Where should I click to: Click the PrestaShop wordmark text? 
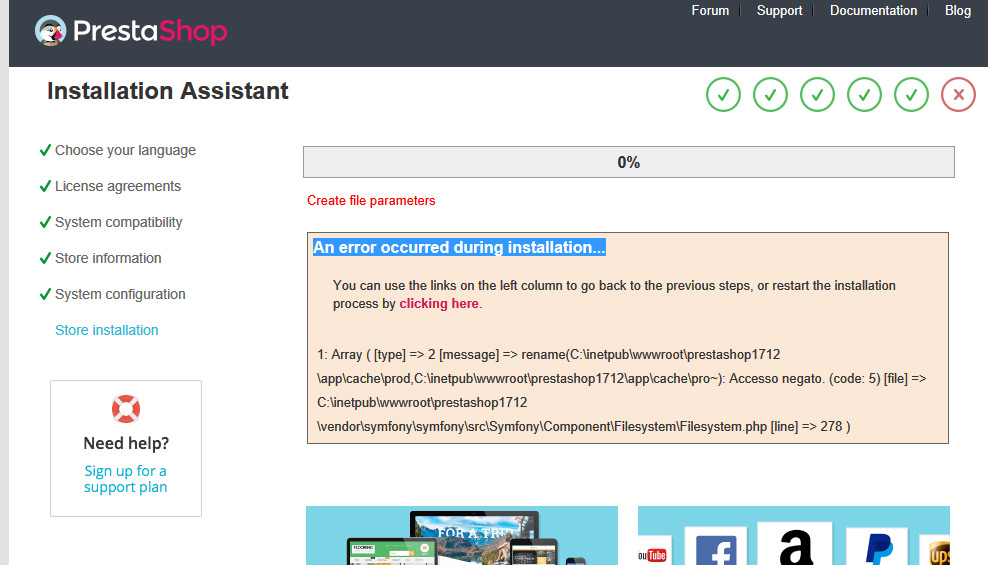(x=150, y=31)
